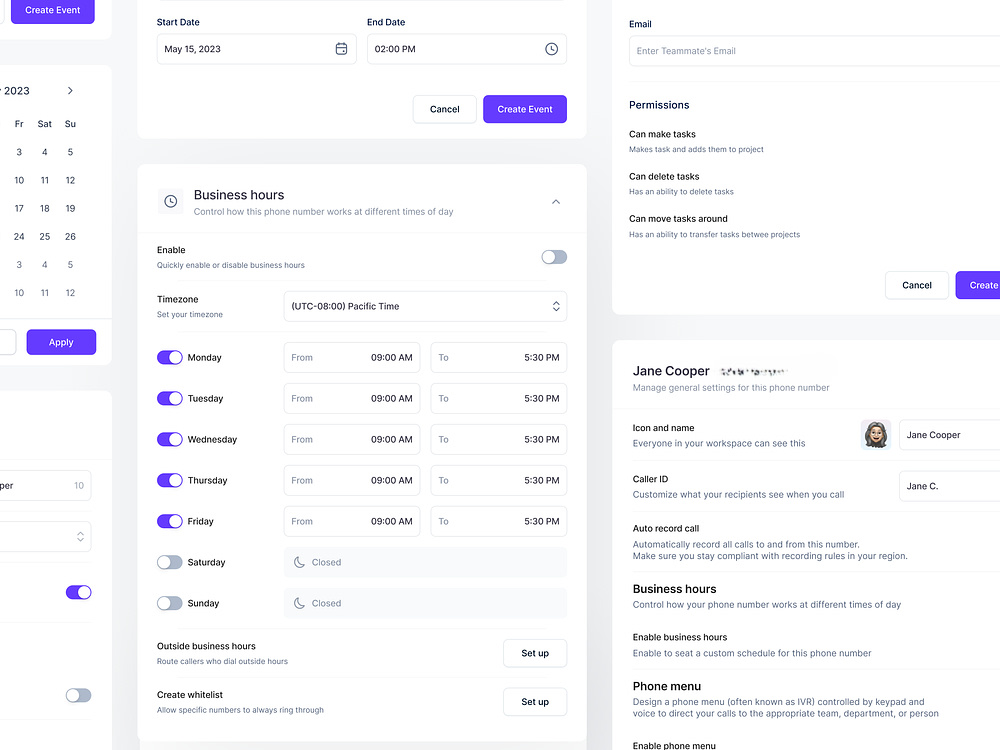
Task: Click the Caller ID Jane C. field
Action: [950, 486]
